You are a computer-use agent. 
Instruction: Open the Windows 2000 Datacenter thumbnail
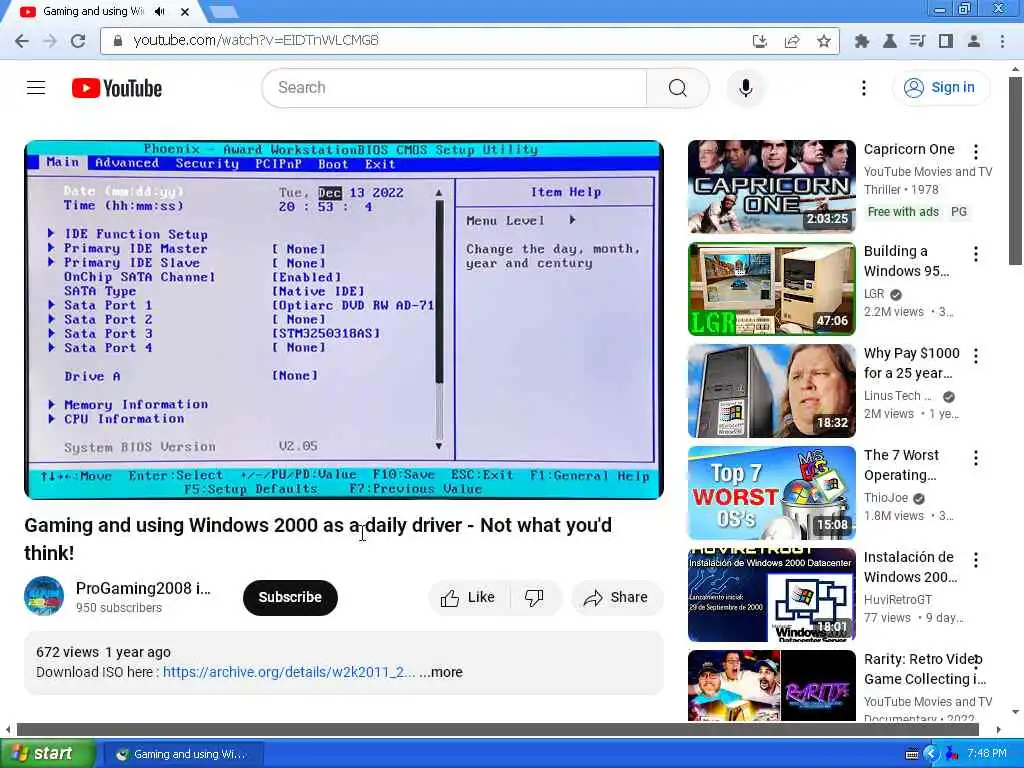[x=771, y=594]
